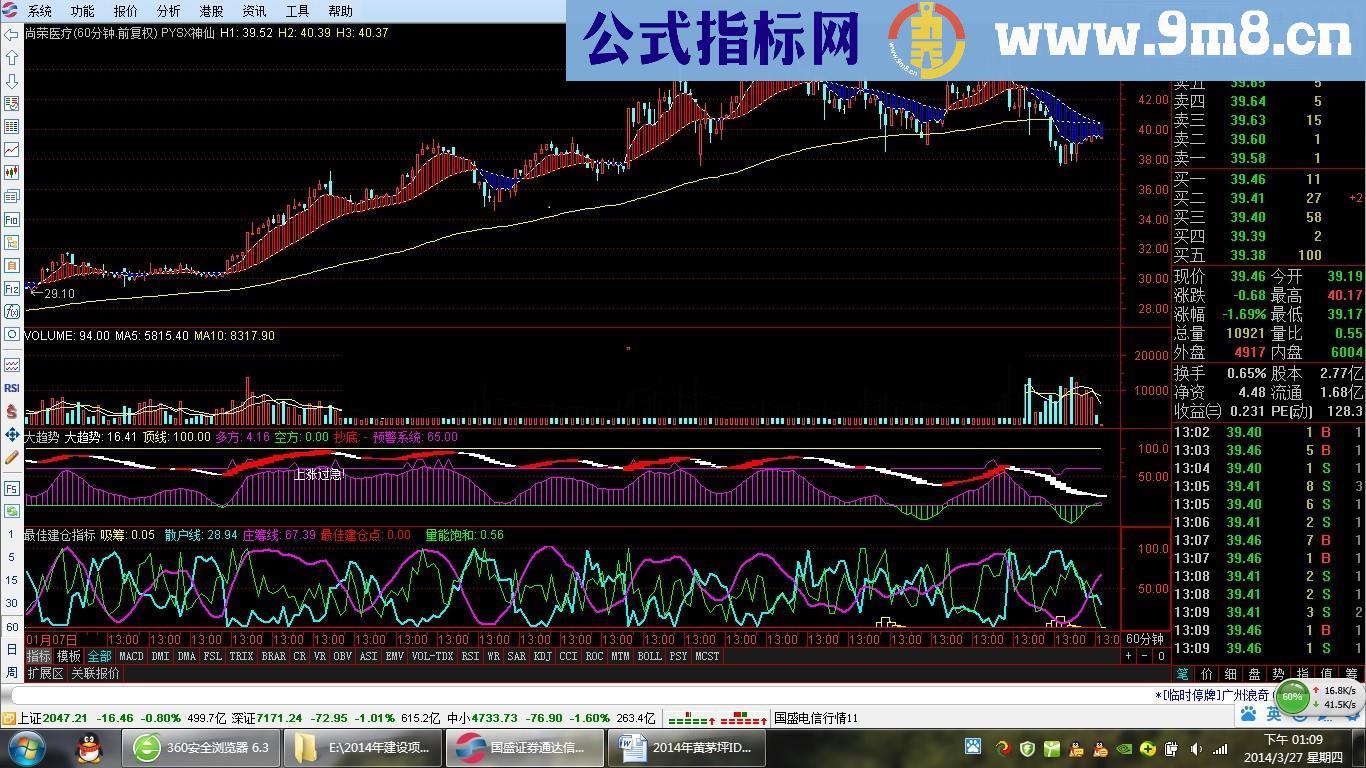Viewport: 1366px width, 768px height.
Task: Open 关联报价 from the bottom bar
Action: (95, 674)
